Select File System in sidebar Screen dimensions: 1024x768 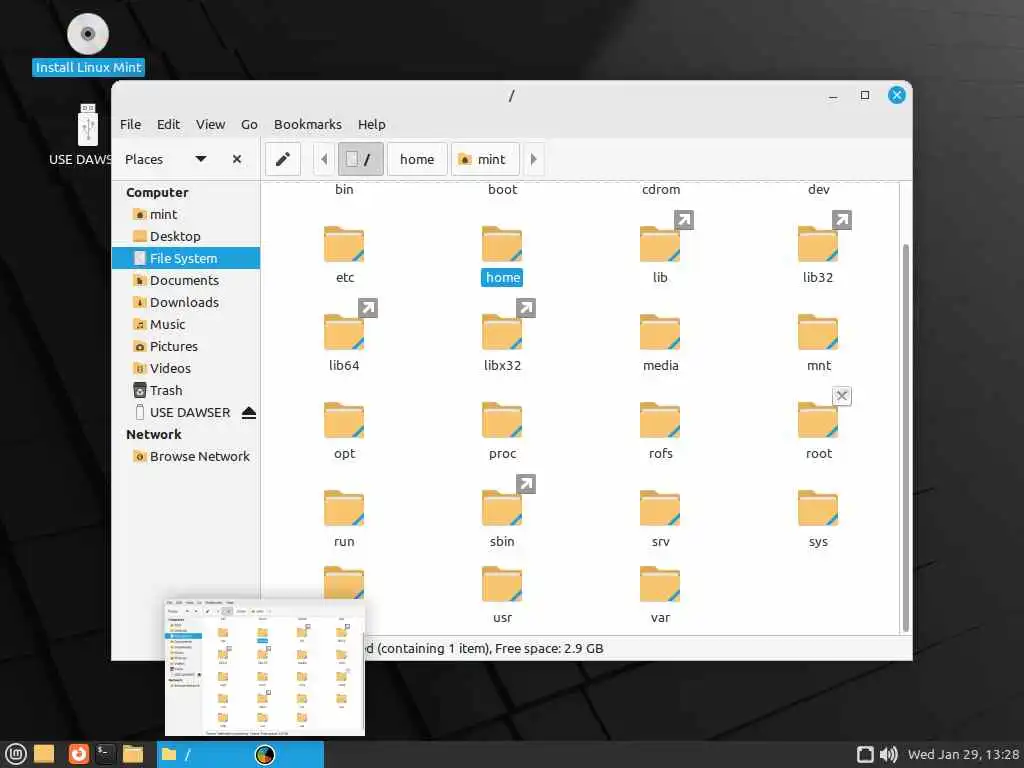(x=185, y=258)
